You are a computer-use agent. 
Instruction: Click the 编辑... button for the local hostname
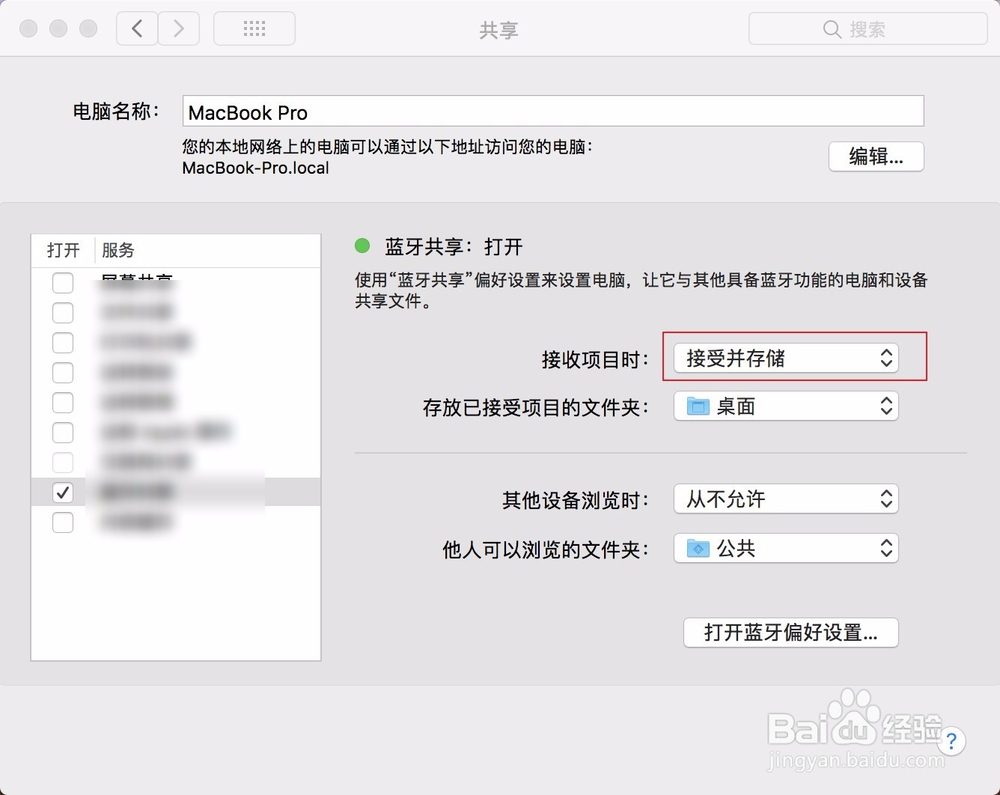click(876, 156)
